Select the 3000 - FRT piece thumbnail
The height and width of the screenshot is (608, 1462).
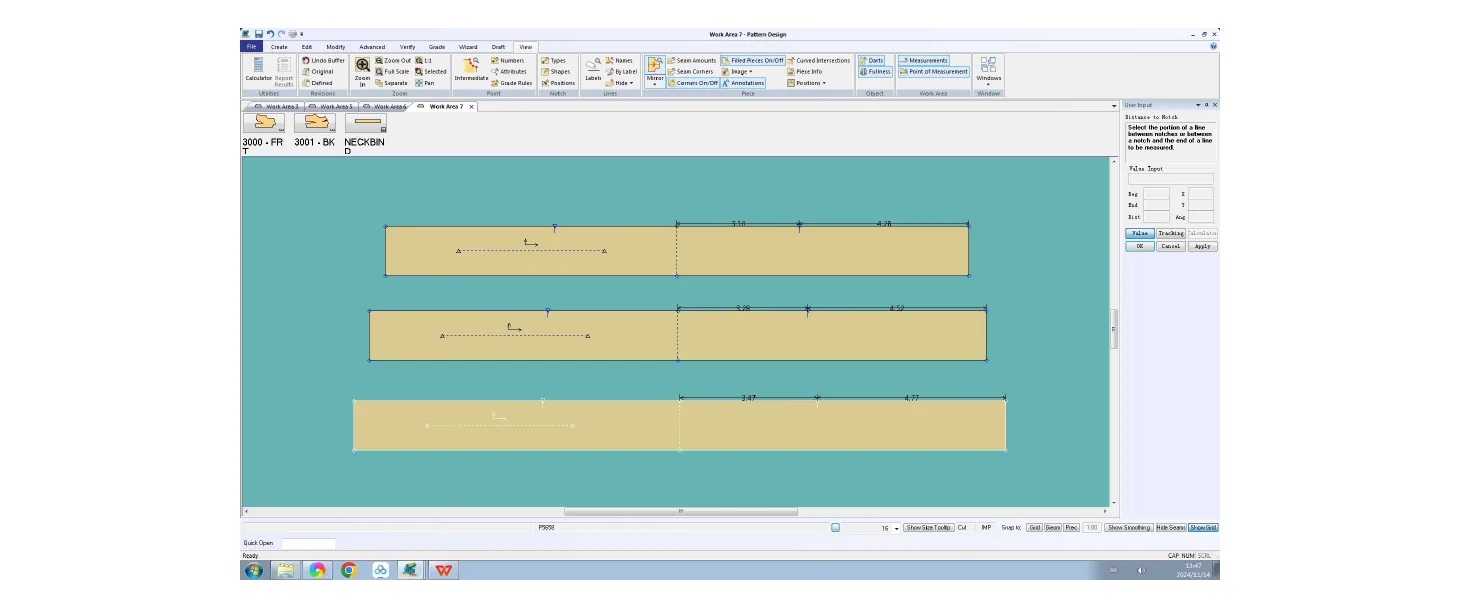coord(264,123)
